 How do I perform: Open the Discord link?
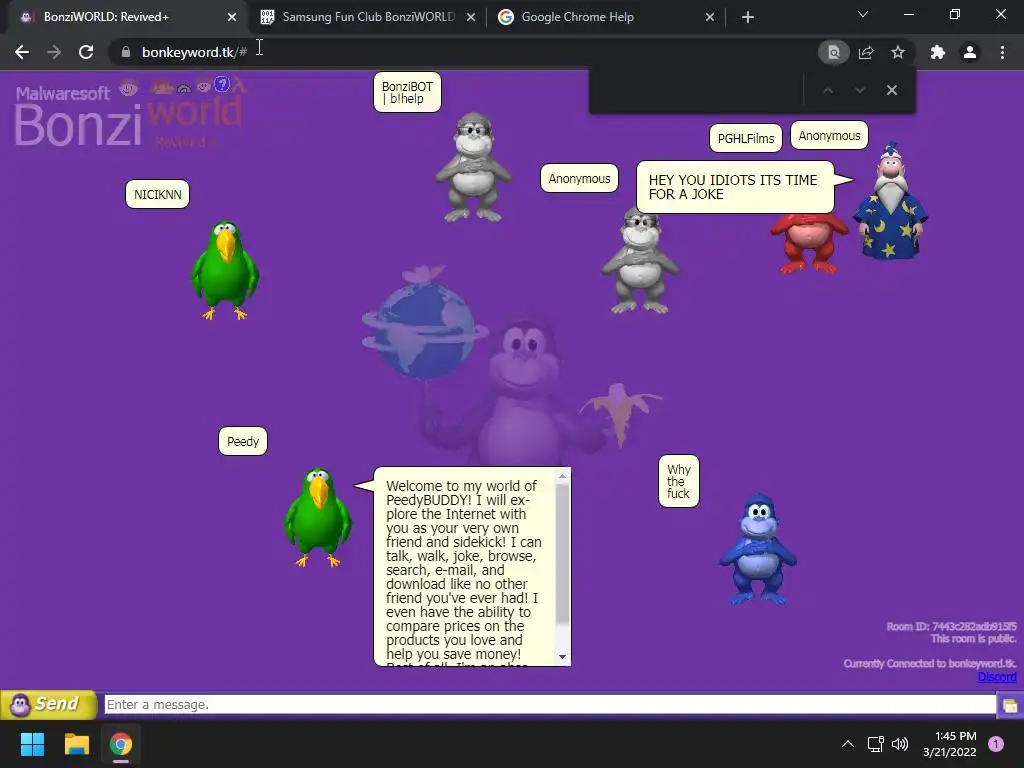[x=997, y=677]
